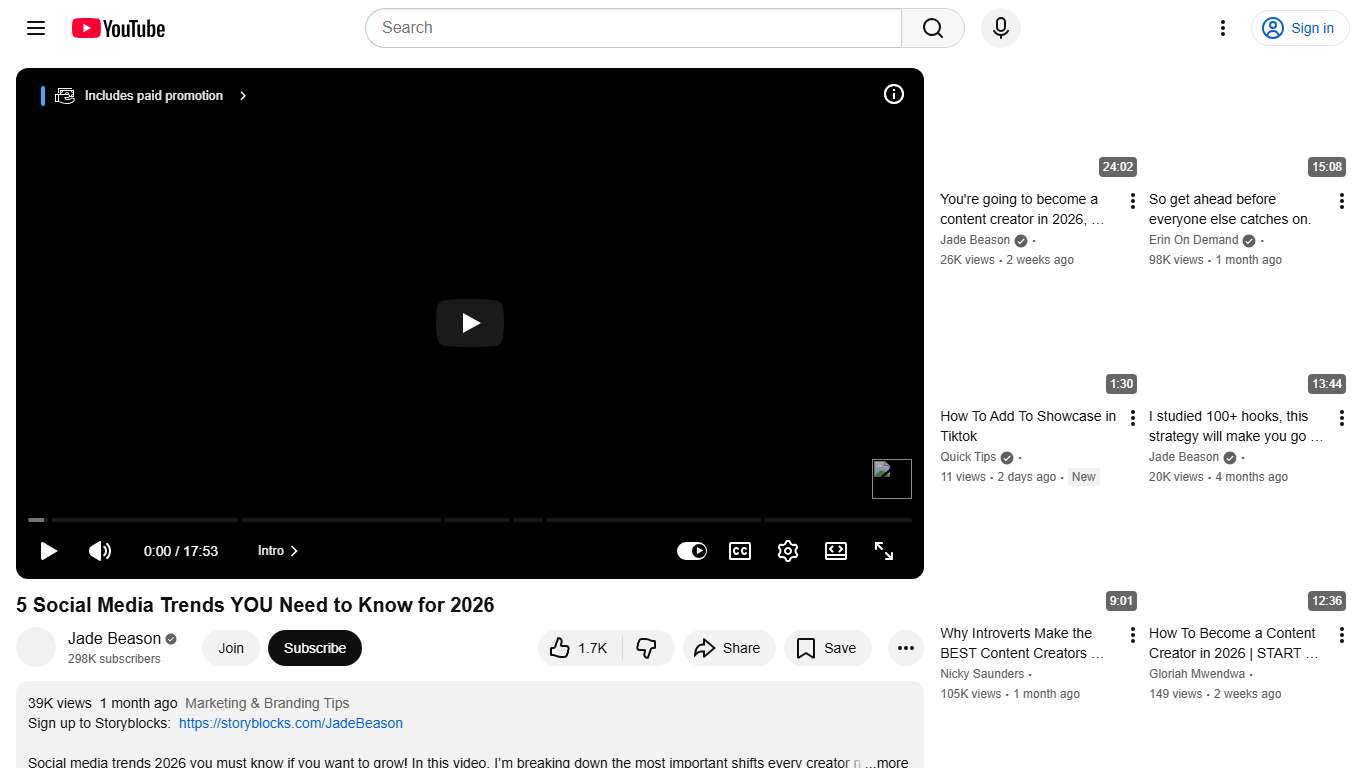Switch to miniplayer mode
Screen dimensions: 1366x768
[x=836, y=550]
